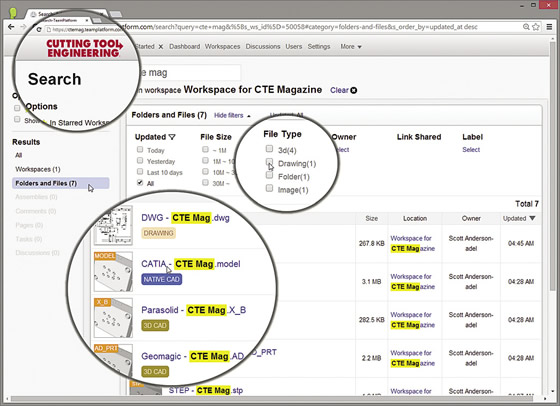Toggle Yesterday updated filter checkbox
Image resolution: width=560 pixels, height=406 pixels.
[x=140, y=160]
